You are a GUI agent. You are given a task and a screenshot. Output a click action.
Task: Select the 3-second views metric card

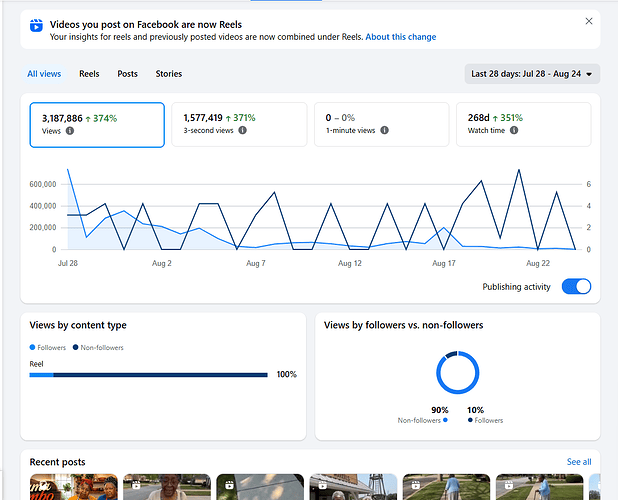239,125
